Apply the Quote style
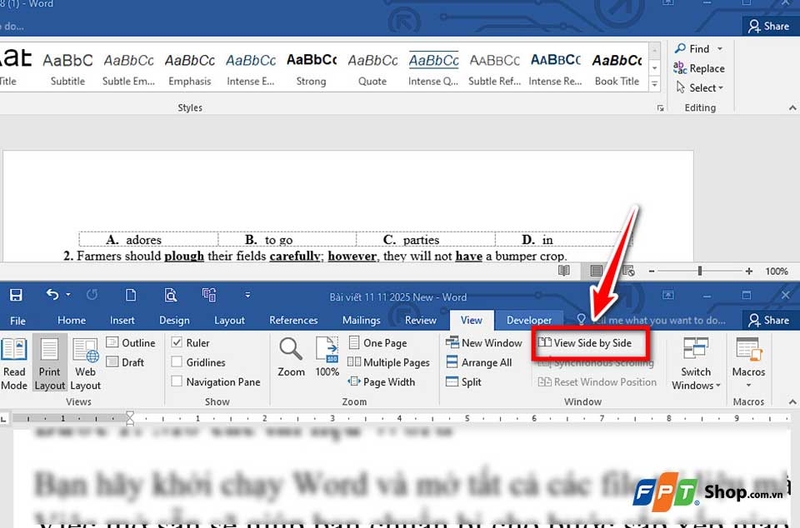The width and height of the screenshot is (800, 528). pos(372,69)
